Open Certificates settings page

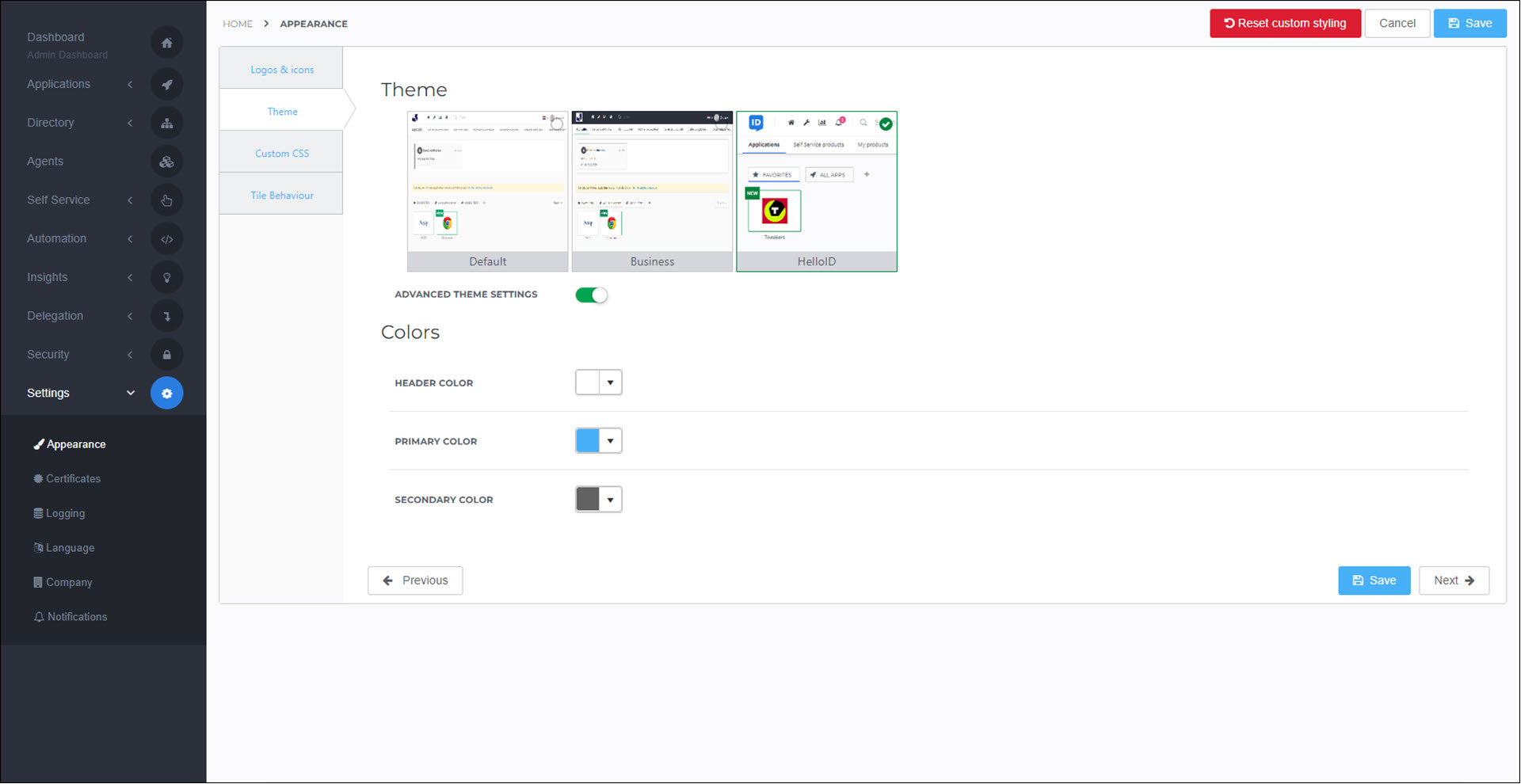pyautogui.click(x=67, y=479)
